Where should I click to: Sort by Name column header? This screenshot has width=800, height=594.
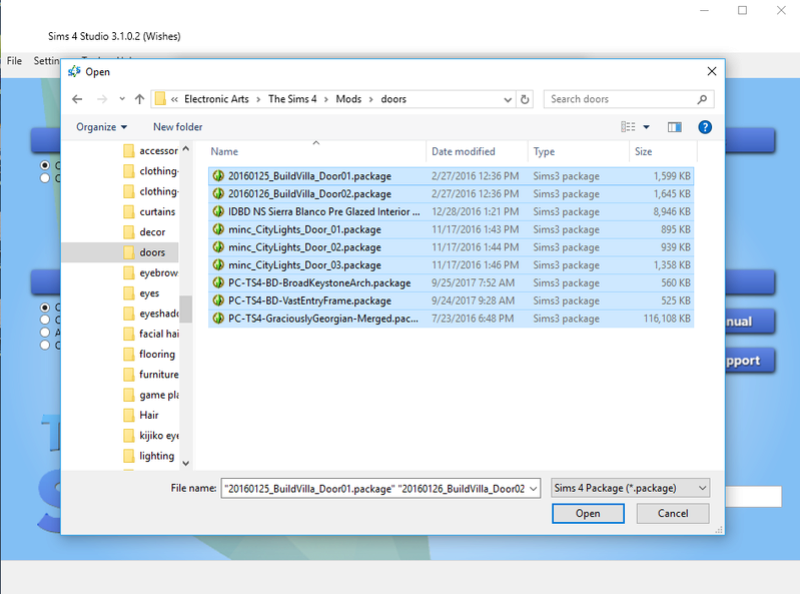224,152
